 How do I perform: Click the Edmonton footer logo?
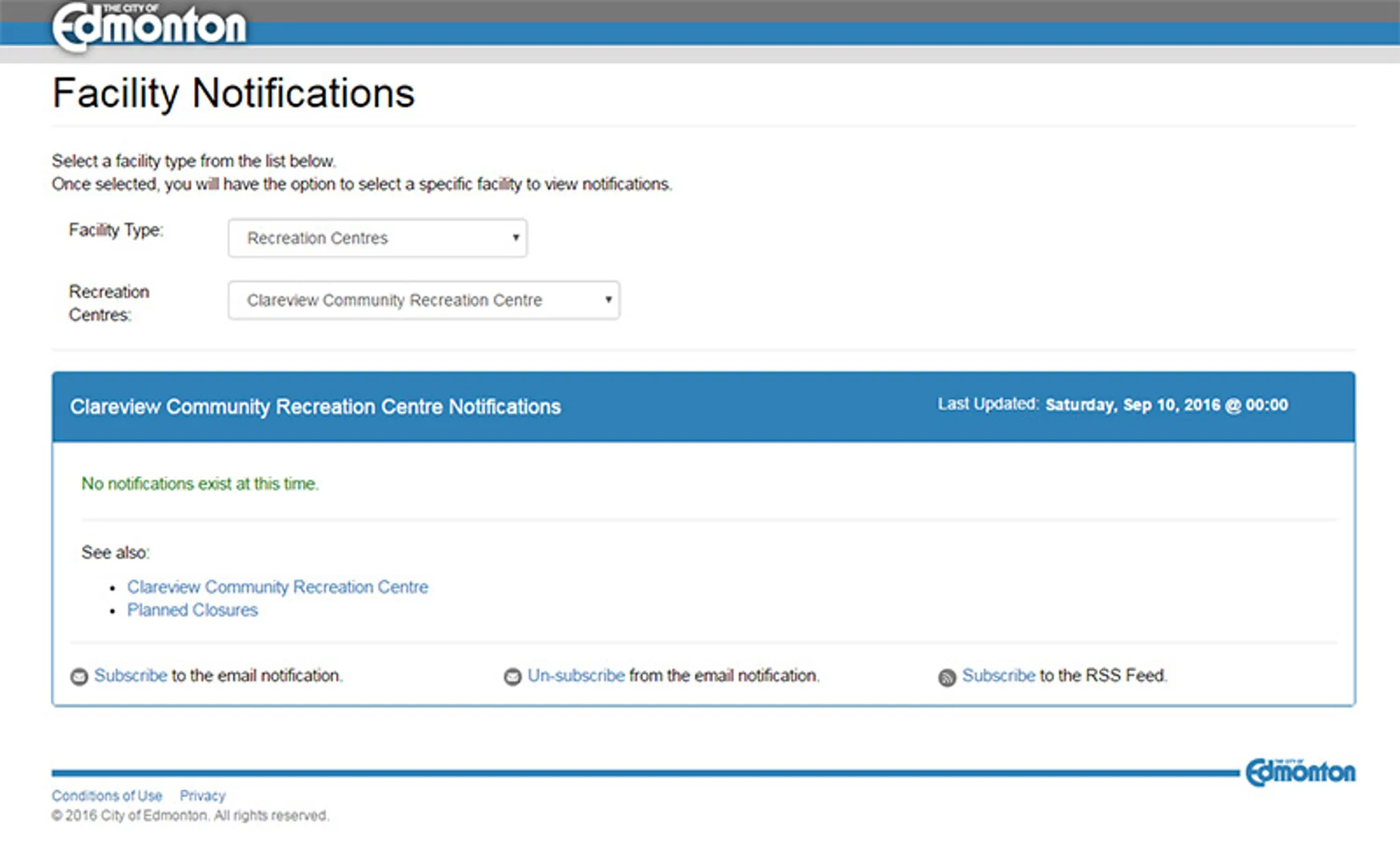(1300, 773)
